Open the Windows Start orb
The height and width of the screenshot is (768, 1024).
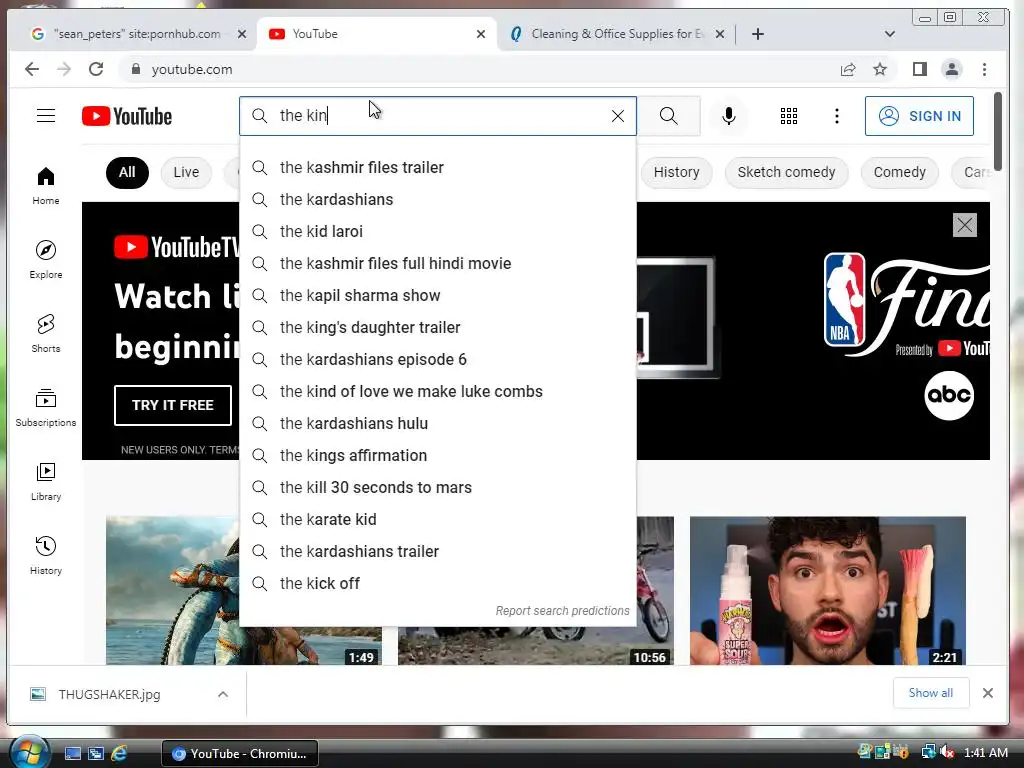(29, 753)
